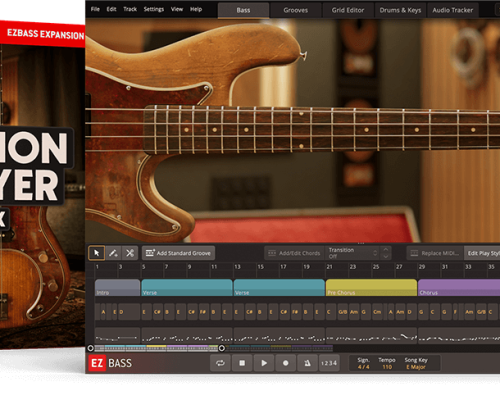The height and width of the screenshot is (400, 500).
Task: Select the pencil draw tool
Action: pos(113,253)
